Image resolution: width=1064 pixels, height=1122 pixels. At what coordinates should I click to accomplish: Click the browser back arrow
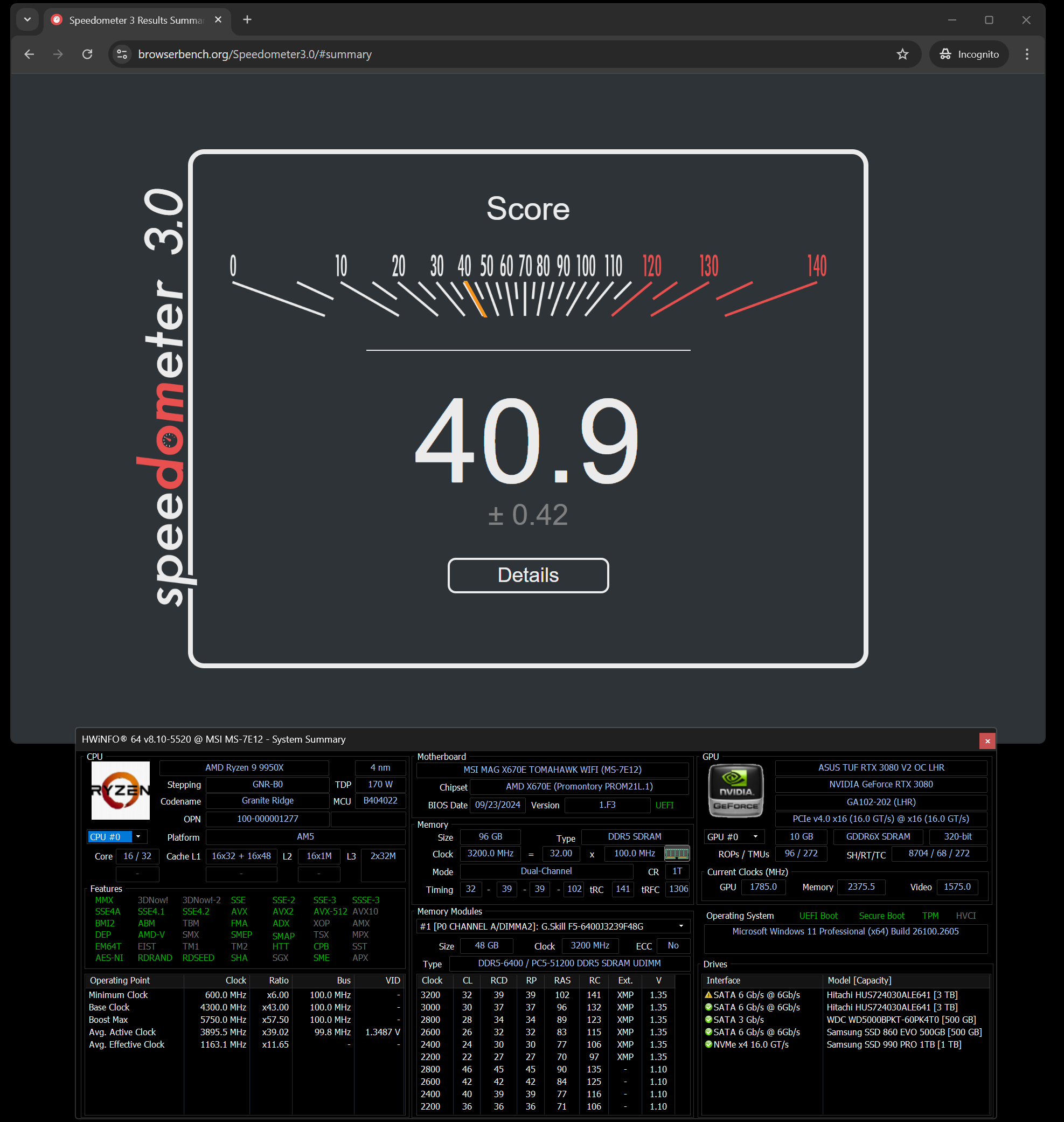pos(30,54)
